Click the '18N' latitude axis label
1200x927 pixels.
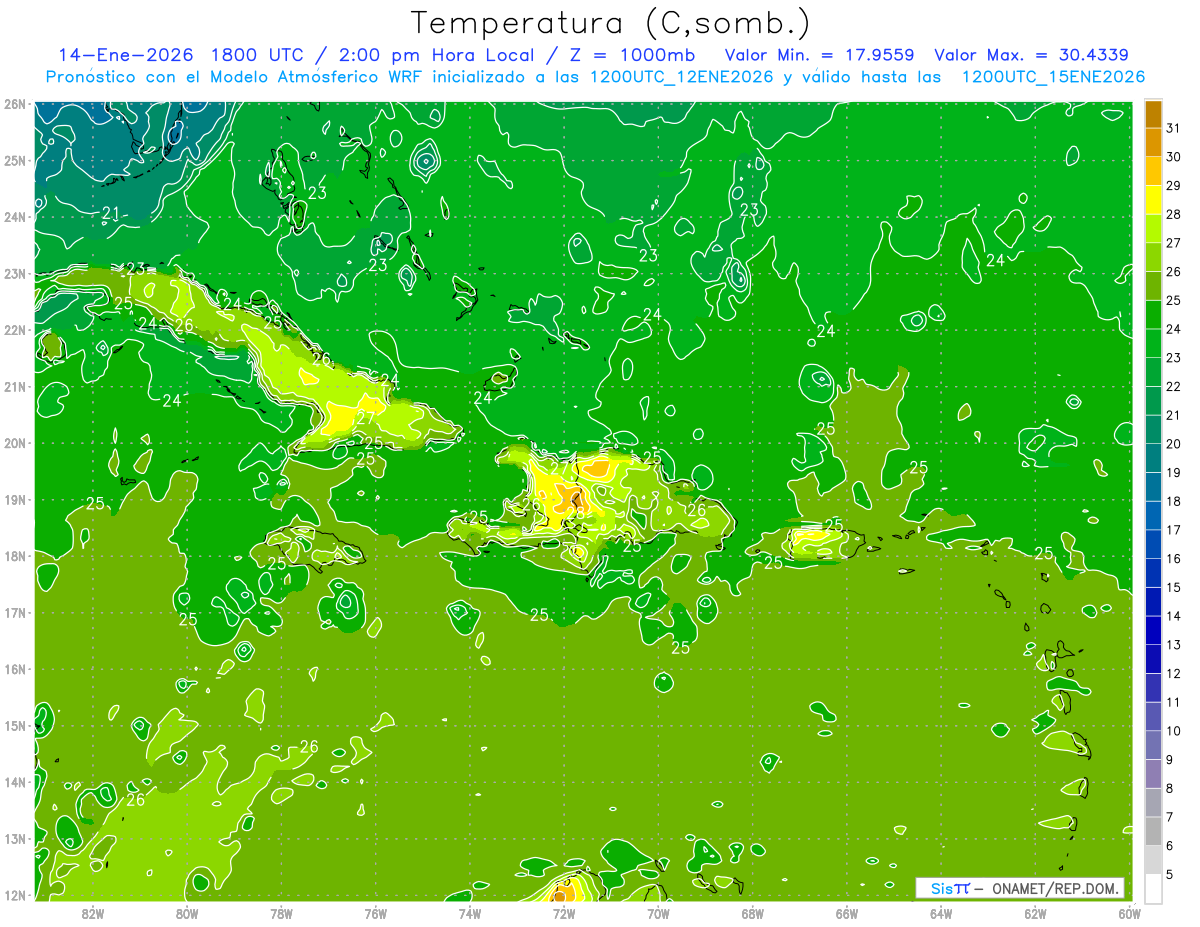15,556
